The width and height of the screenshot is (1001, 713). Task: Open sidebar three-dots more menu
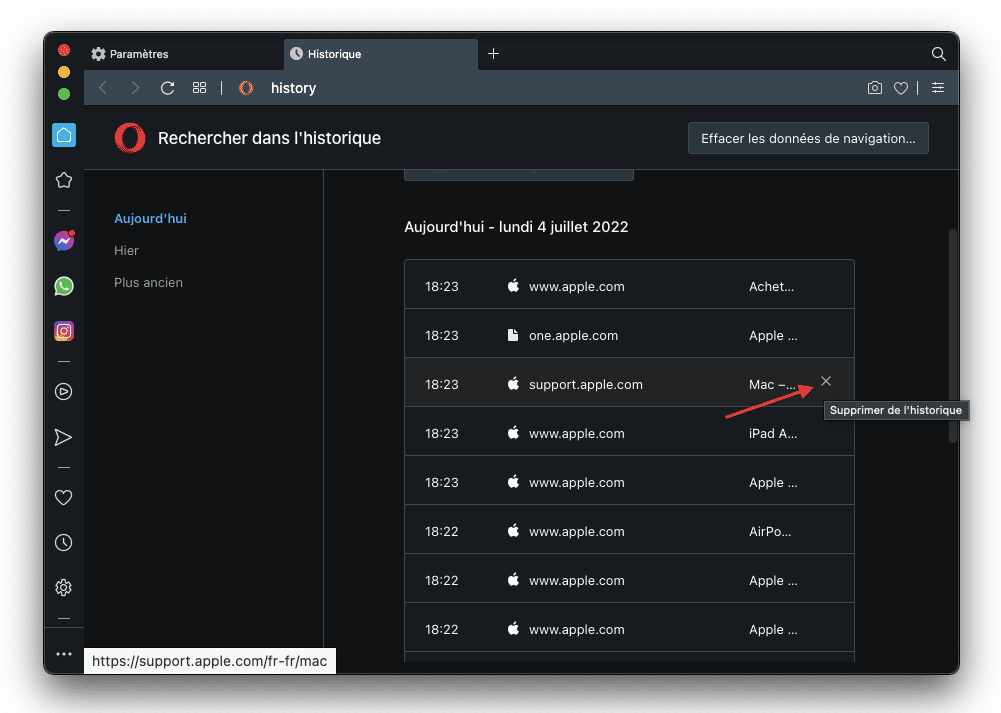[x=64, y=654]
